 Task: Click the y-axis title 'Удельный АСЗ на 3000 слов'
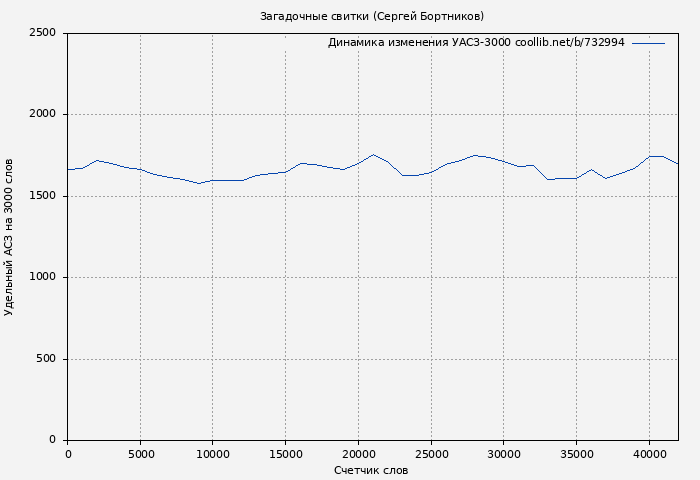point(10,237)
